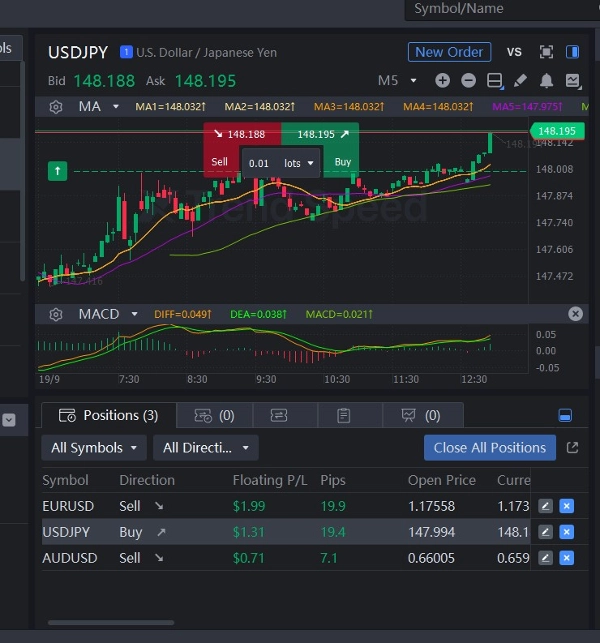This screenshot has width=600, height=643.
Task: Toggle the side panel layout button
Action: click(x=572, y=52)
